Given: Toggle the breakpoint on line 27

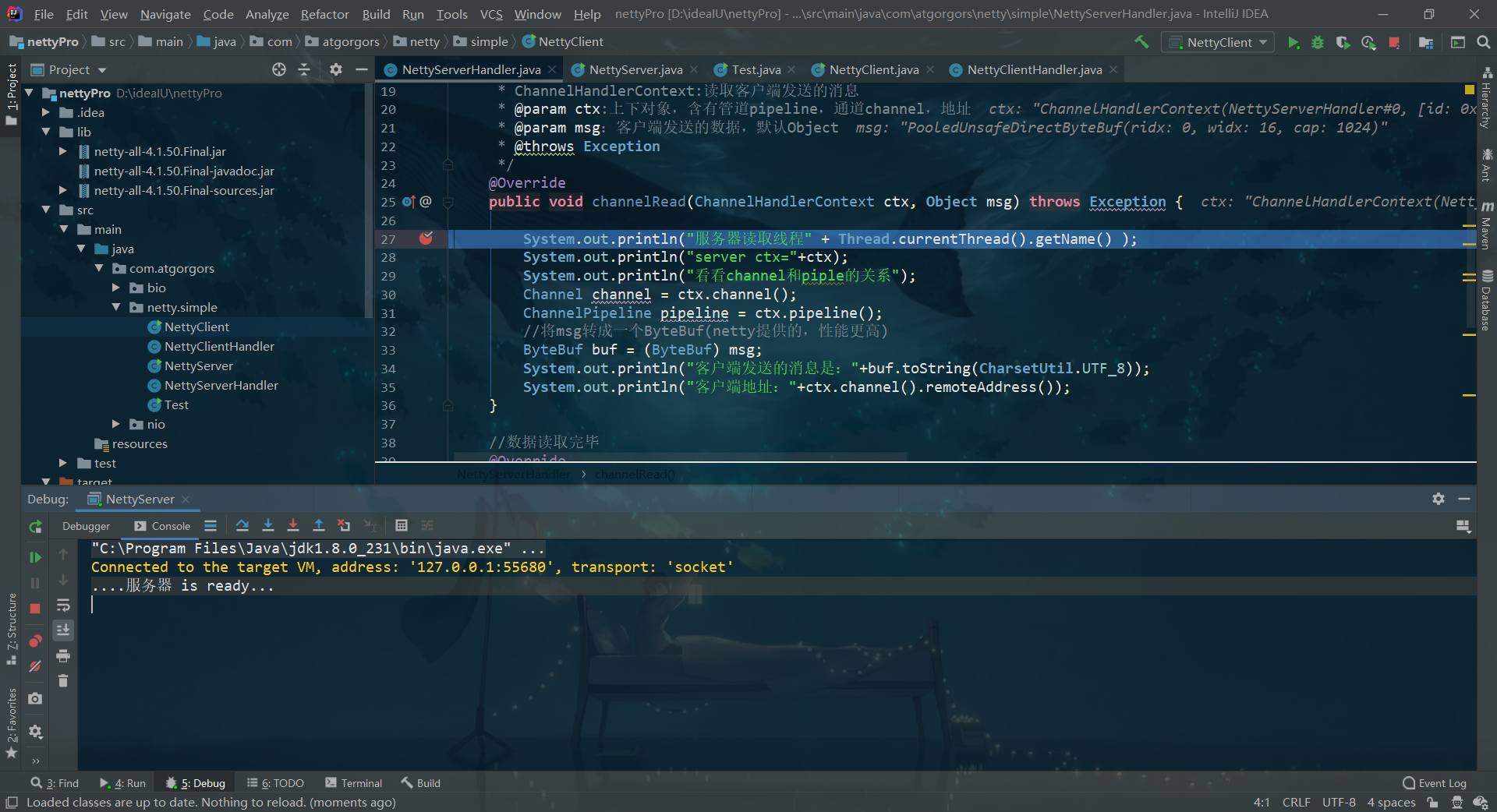Looking at the screenshot, I should (426, 238).
